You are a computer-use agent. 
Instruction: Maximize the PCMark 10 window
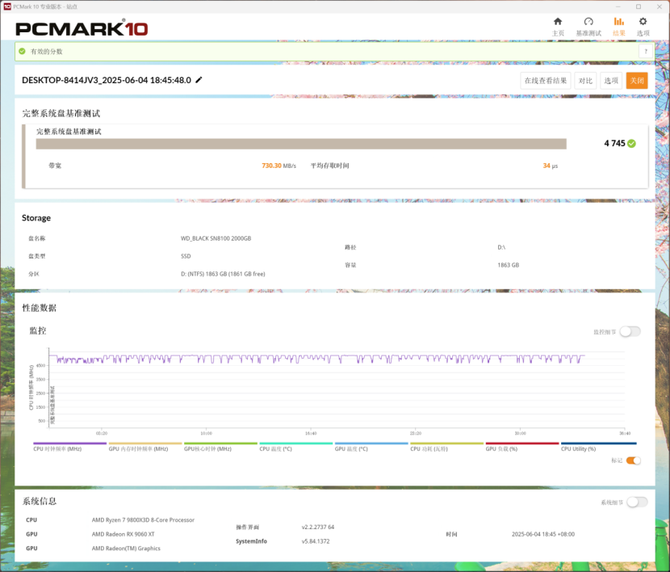pos(638,6)
